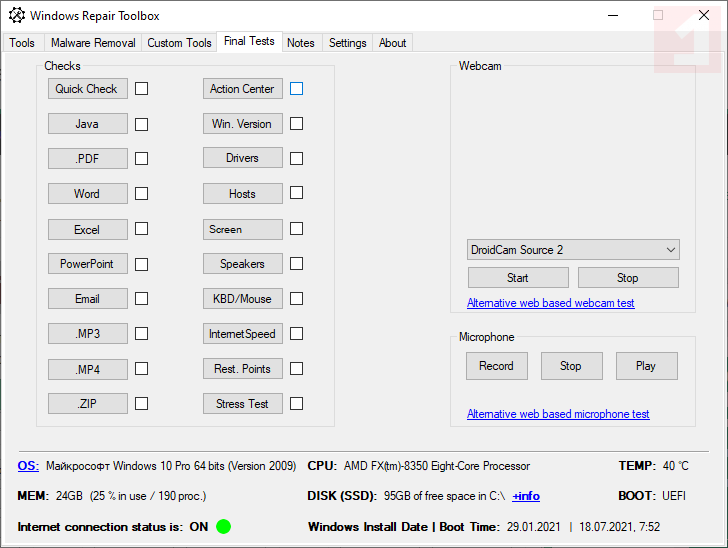Open the Action Center check
Screen dimensions: 728x548
point(243,88)
